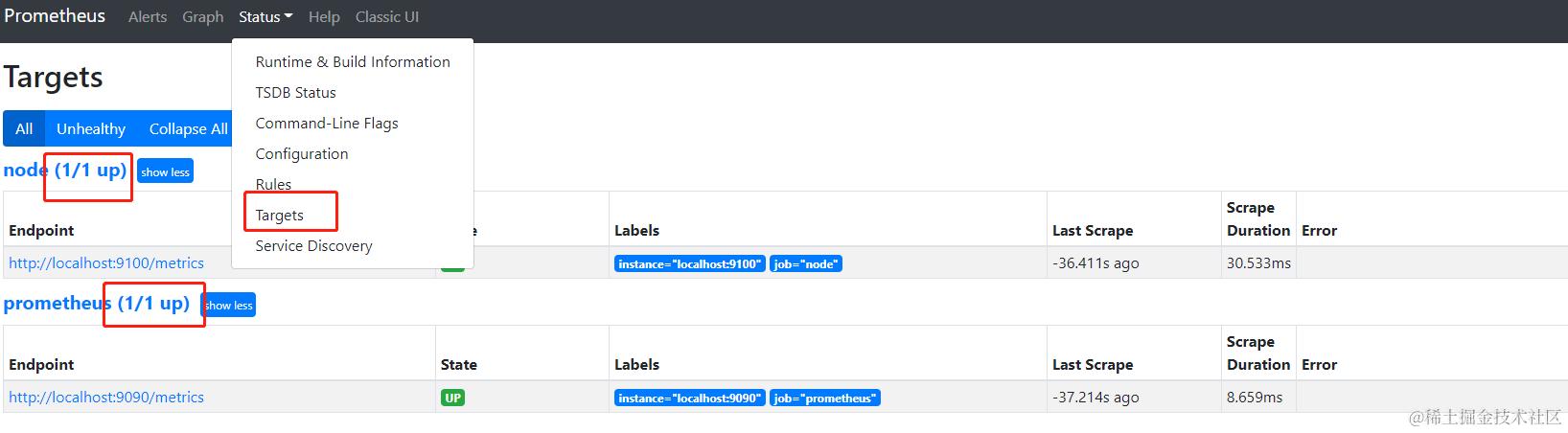Filter by Unhealthy targets
The image size is (1568, 433).
(x=91, y=128)
